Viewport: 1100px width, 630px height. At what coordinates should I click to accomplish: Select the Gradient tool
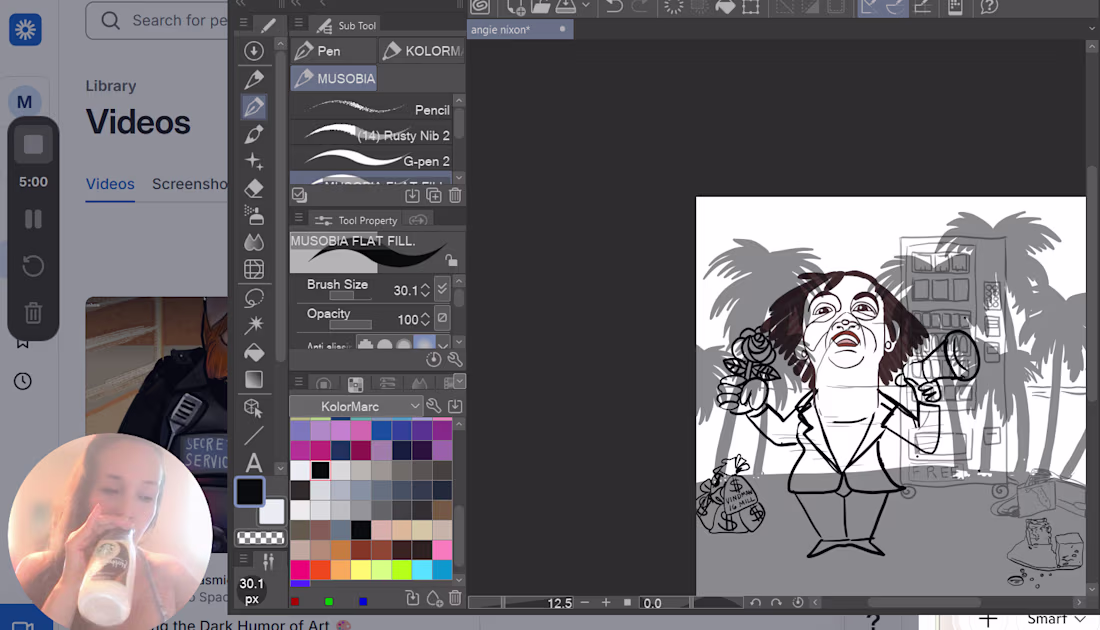click(254, 380)
